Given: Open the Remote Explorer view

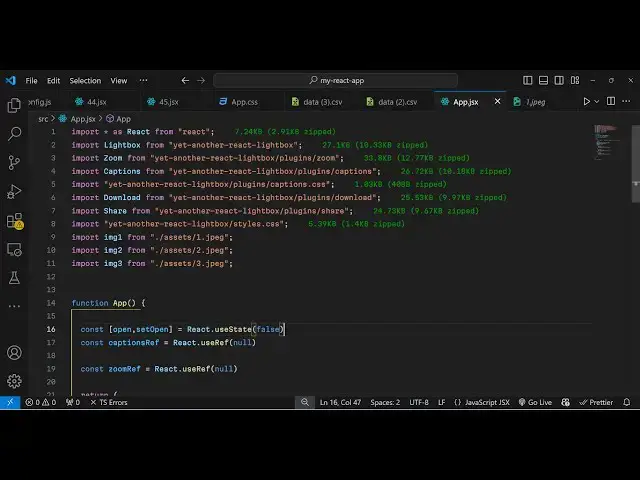Looking at the screenshot, I should [x=14, y=249].
